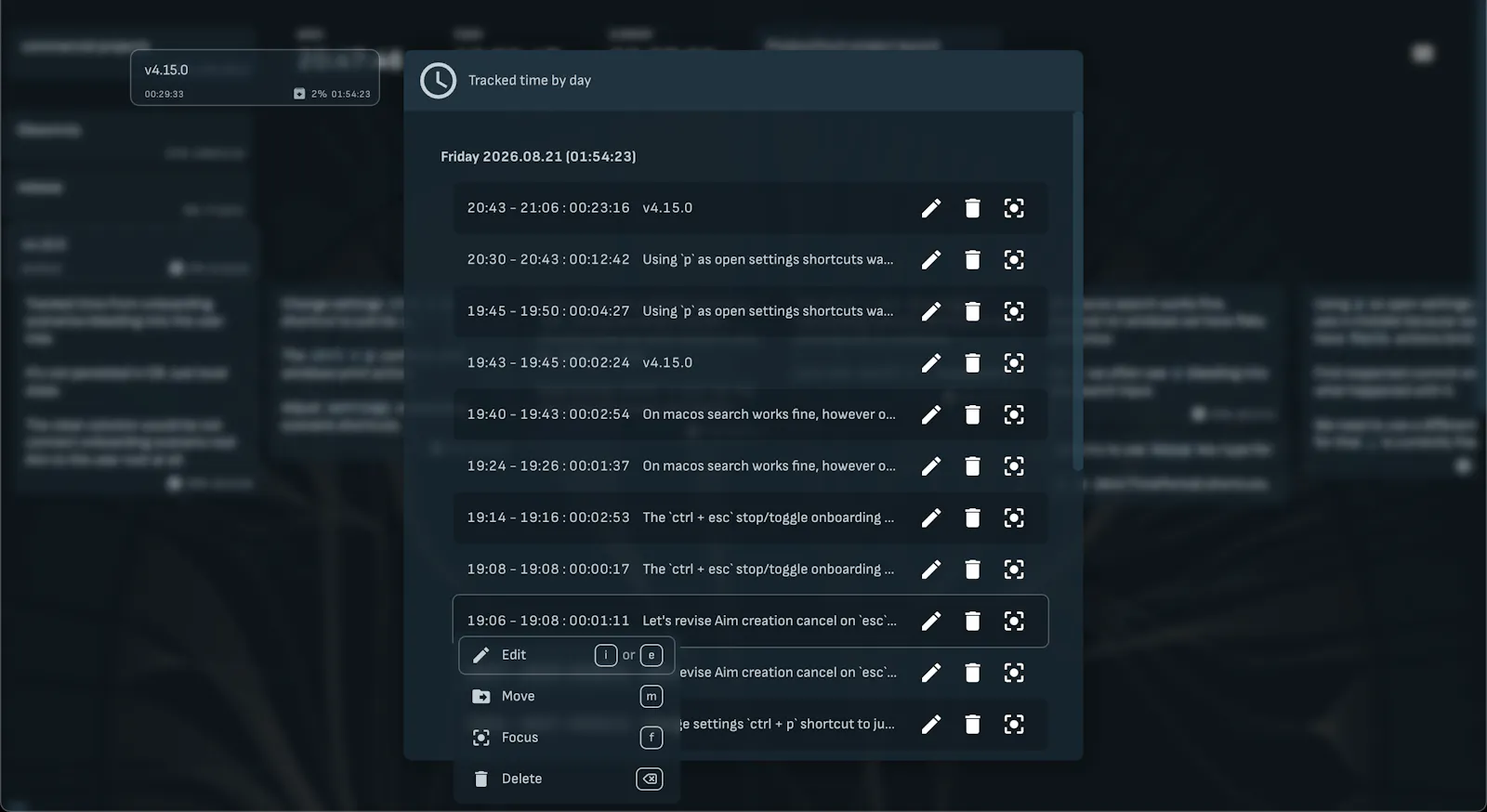This screenshot has width=1487, height=812.
Task: Focus the 19:08 - 19:08 entry
Action: [x=1014, y=570]
